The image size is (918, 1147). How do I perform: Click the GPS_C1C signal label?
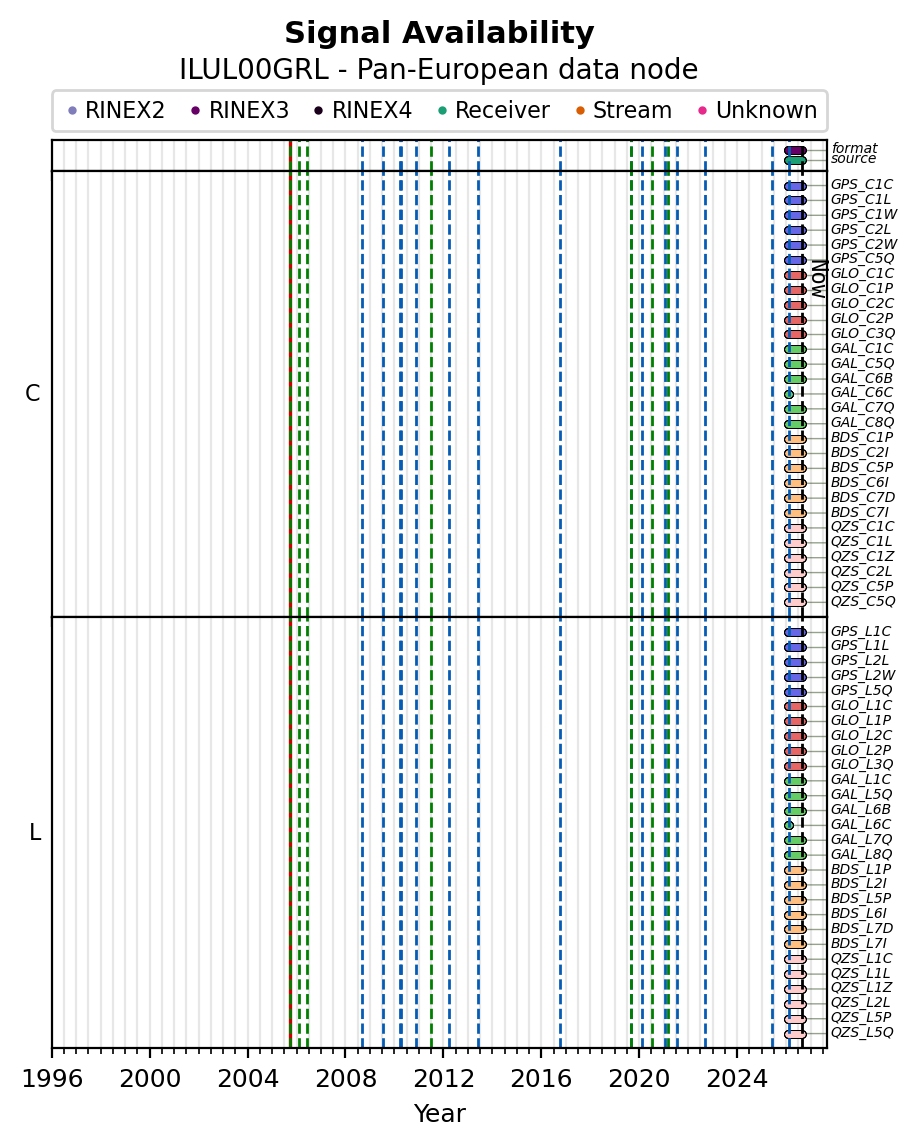(862, 184)
